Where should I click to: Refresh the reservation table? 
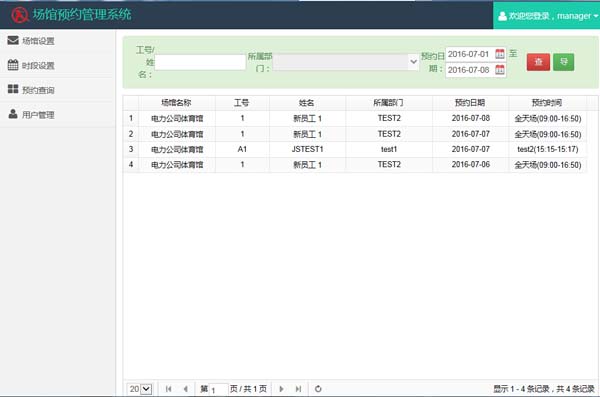coord(318,389)
